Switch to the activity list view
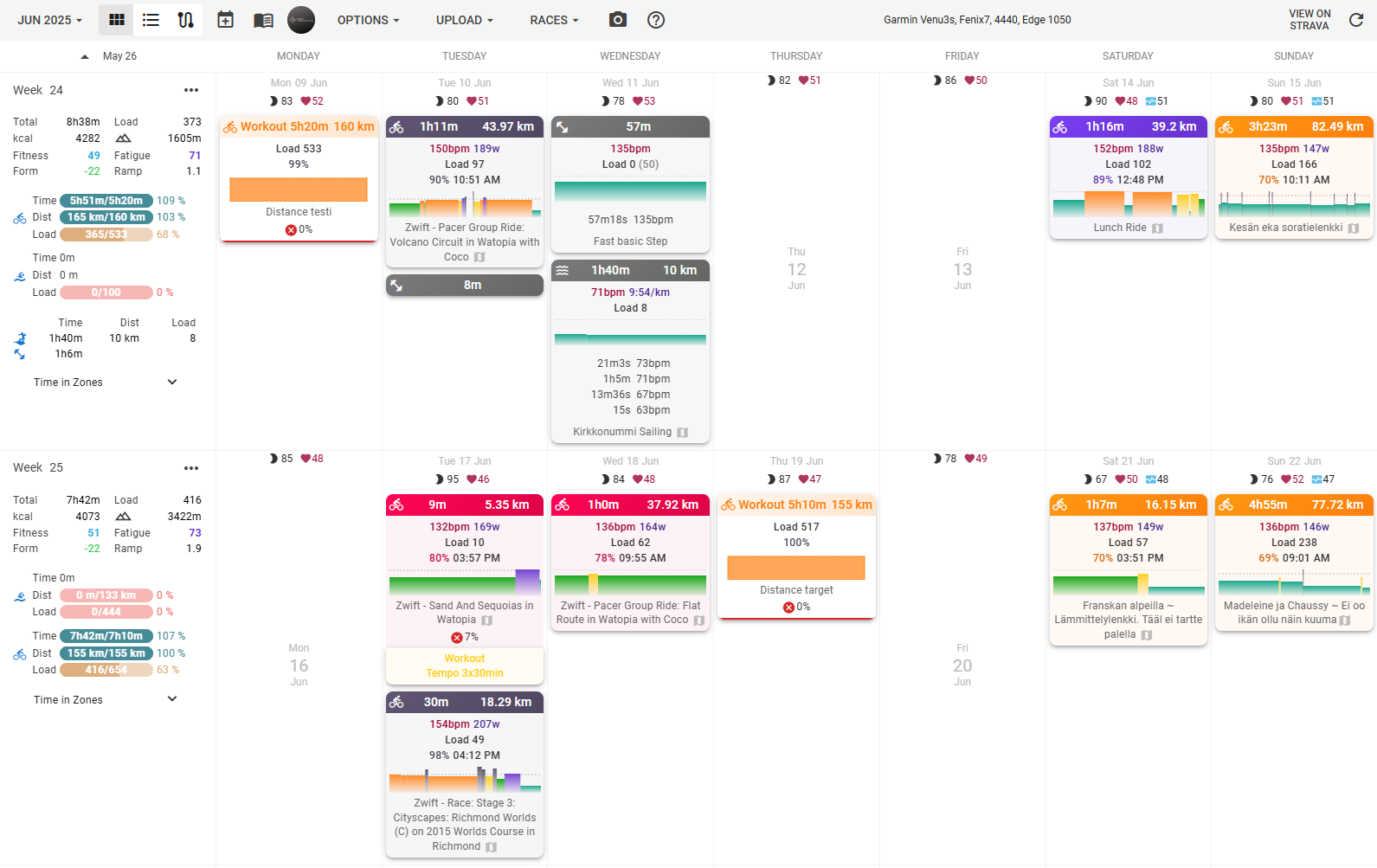Screen dimensions: 1377x868 point(151,20)
